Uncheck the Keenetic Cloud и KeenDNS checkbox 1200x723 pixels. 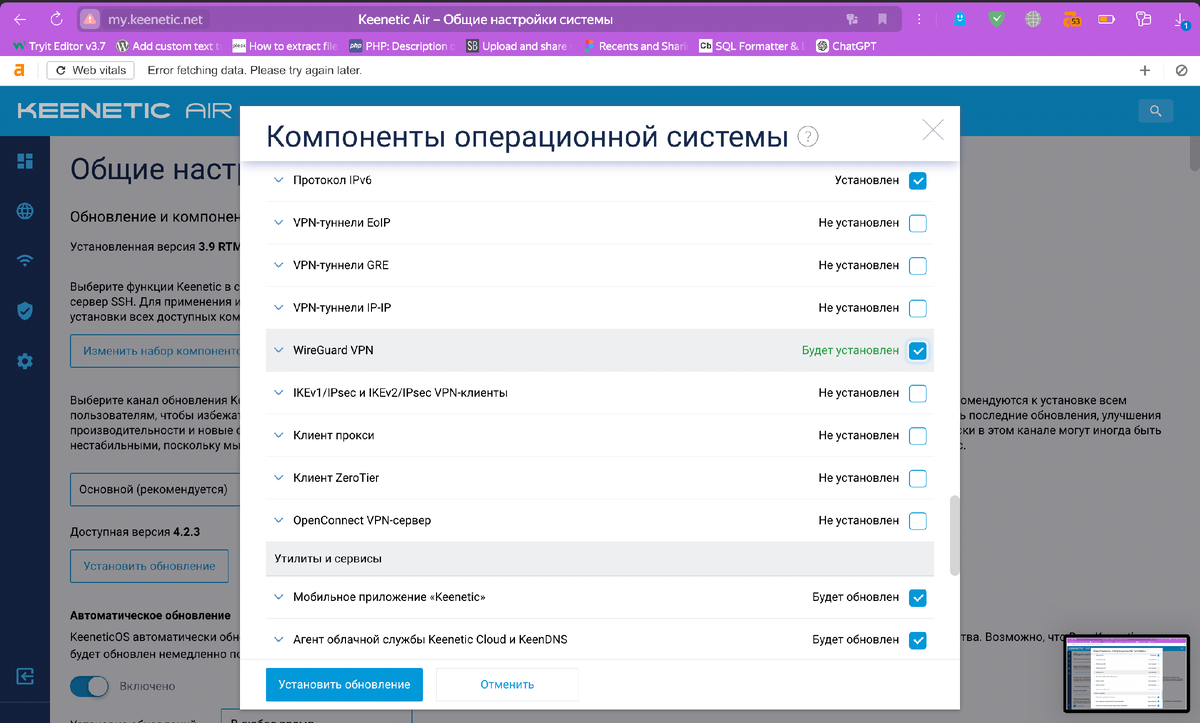tap(918, 640)
